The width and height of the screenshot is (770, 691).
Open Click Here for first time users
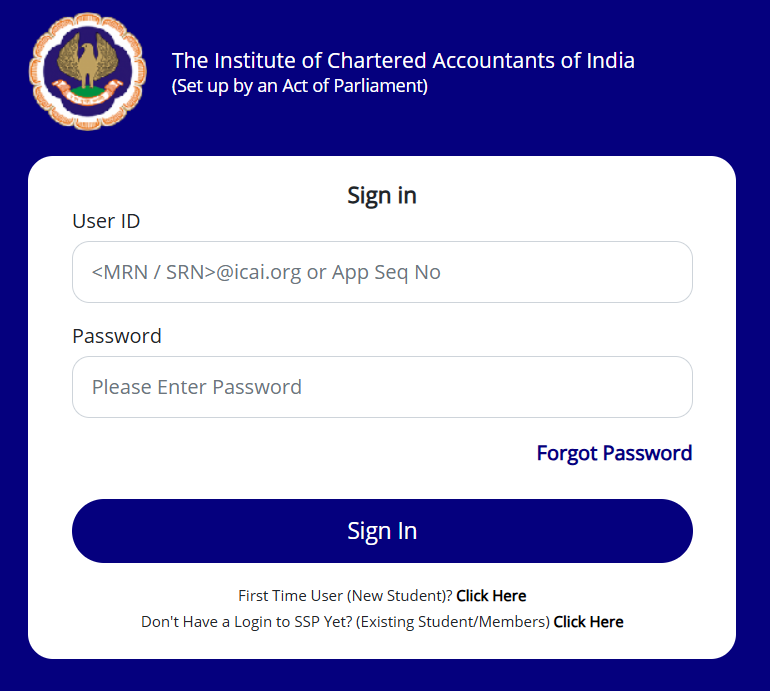pyautogui.click(x=491, y=596)
